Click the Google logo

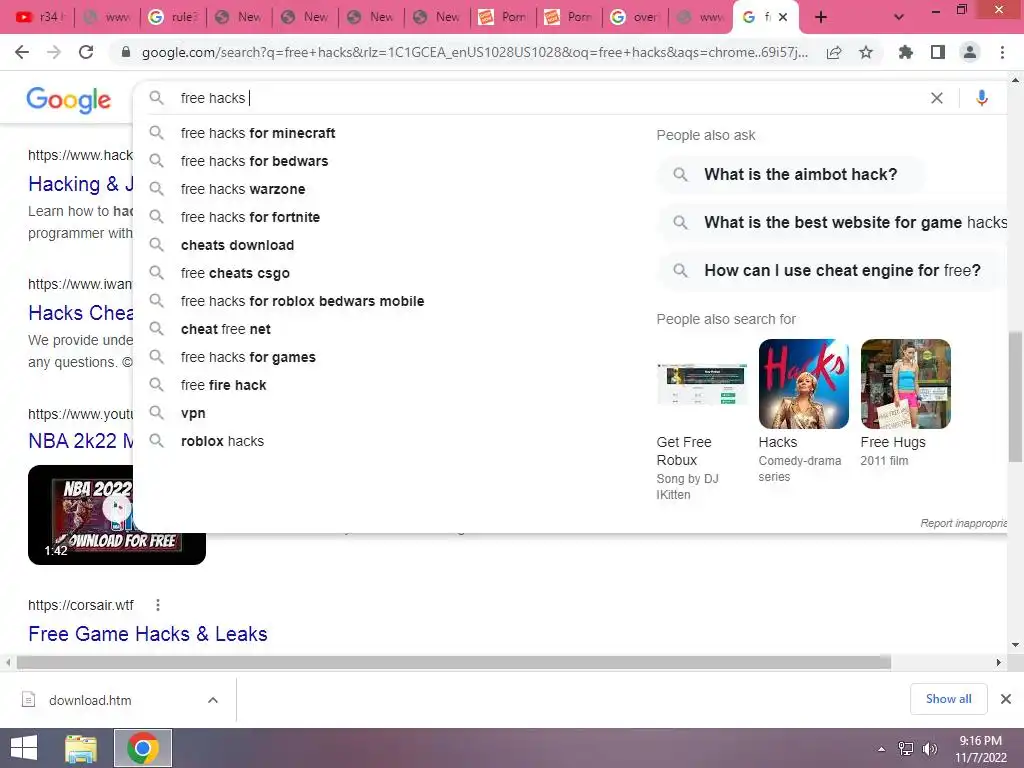pyautogui.click(x=69, y=99)
